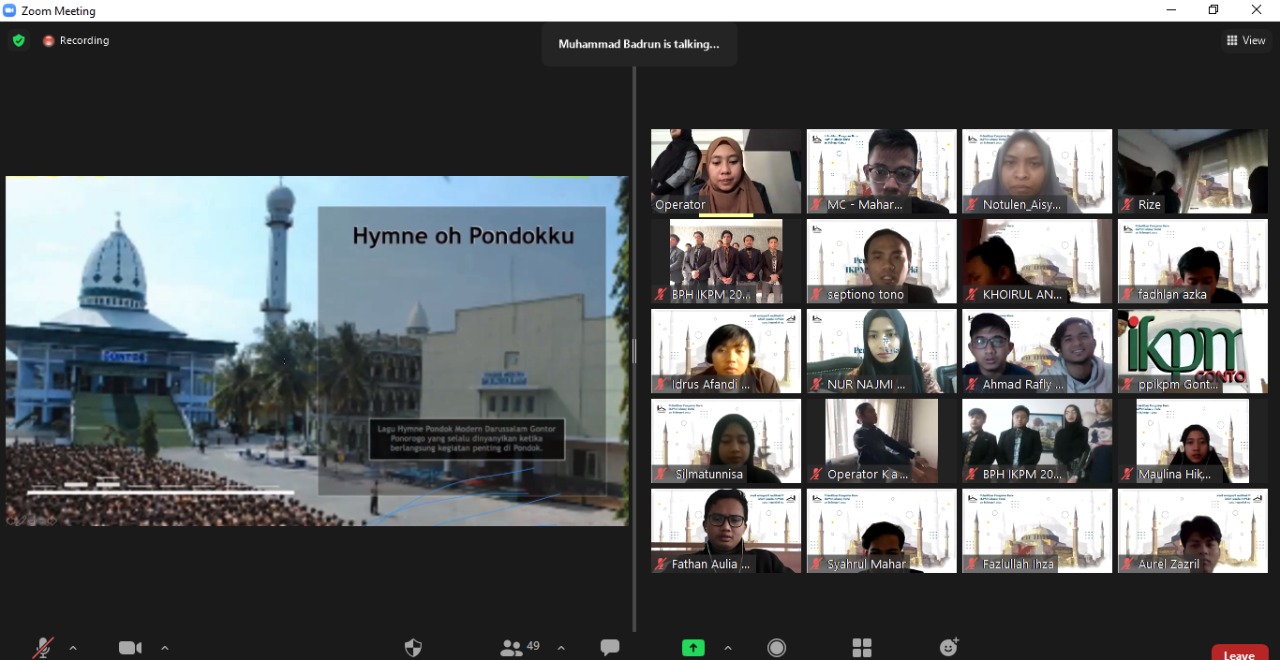Open the View layout menu

coord(1246,40)
